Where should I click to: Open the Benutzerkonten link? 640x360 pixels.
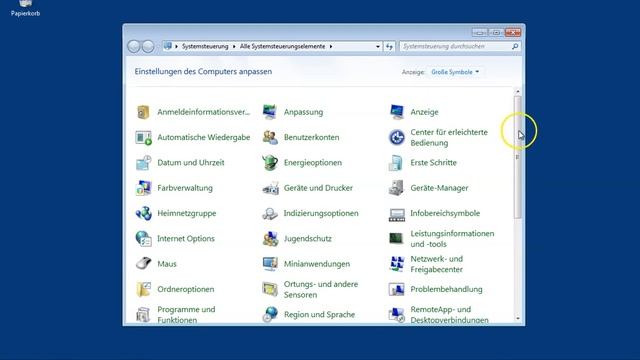coord(311,137)
